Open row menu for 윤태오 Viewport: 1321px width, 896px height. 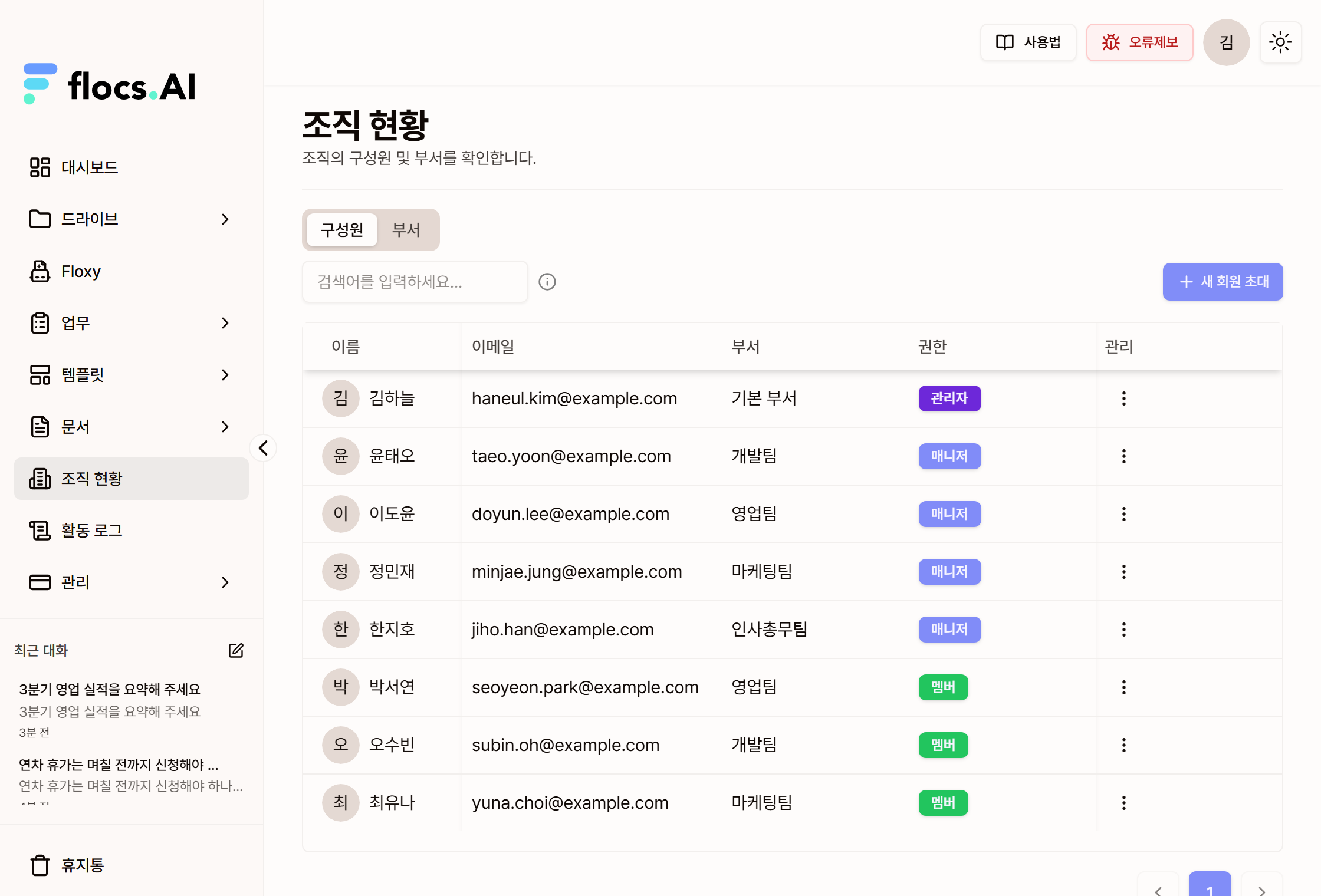coord(1124,456)
